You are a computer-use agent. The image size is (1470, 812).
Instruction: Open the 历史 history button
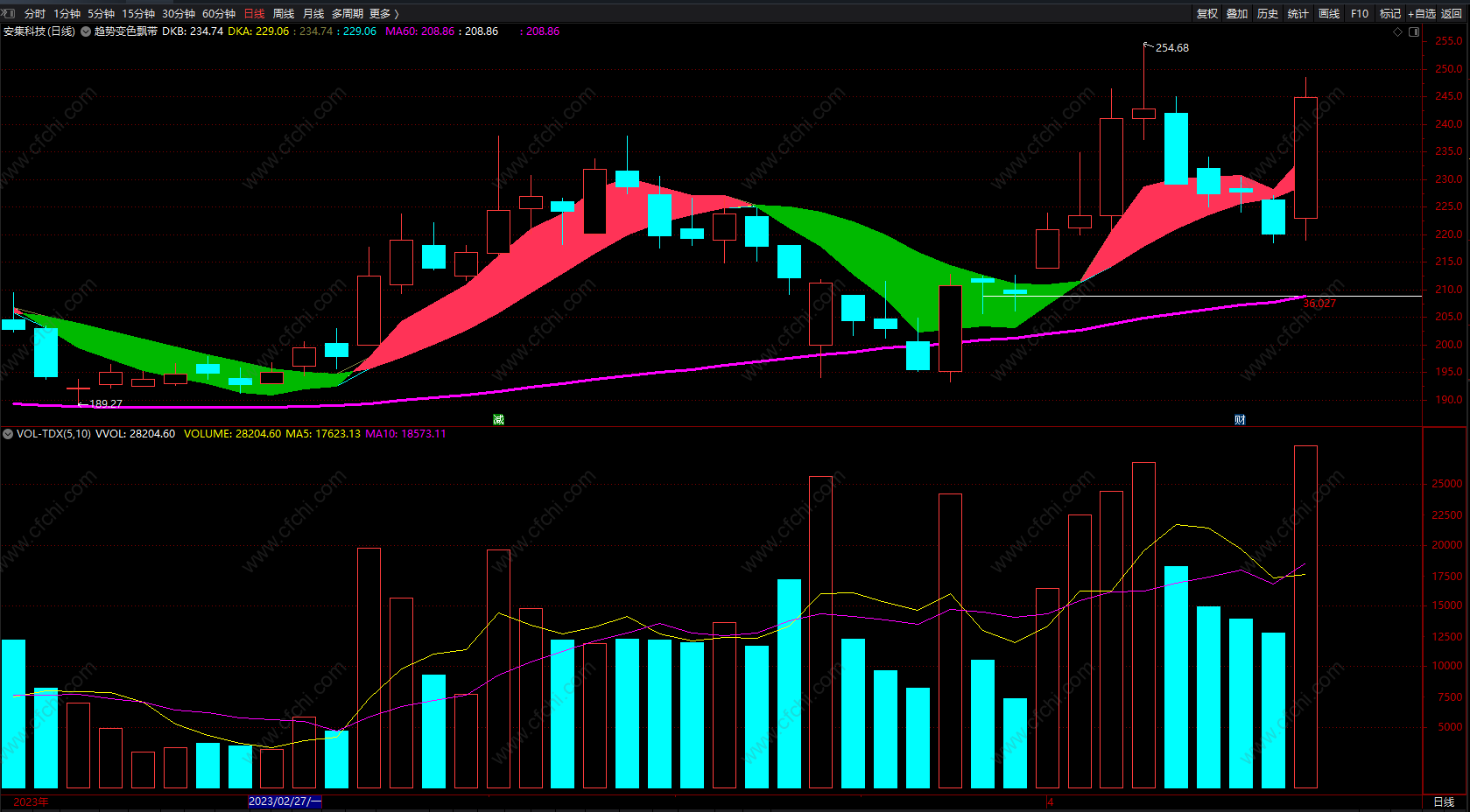point(1268,14)
